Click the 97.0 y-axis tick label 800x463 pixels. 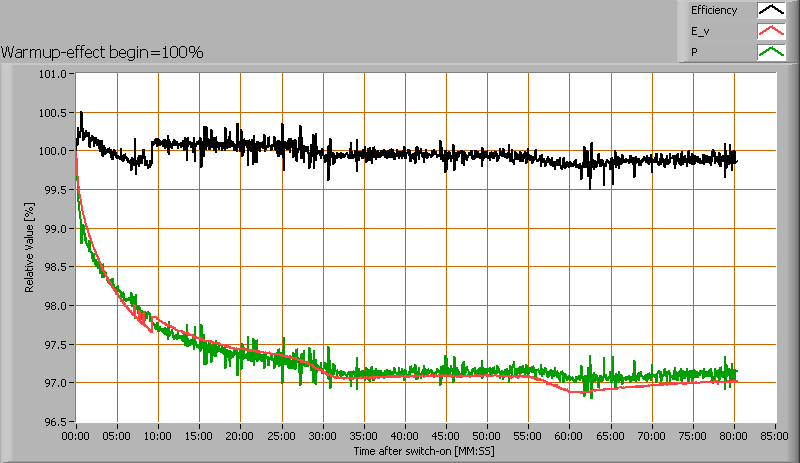pos(54,383)
